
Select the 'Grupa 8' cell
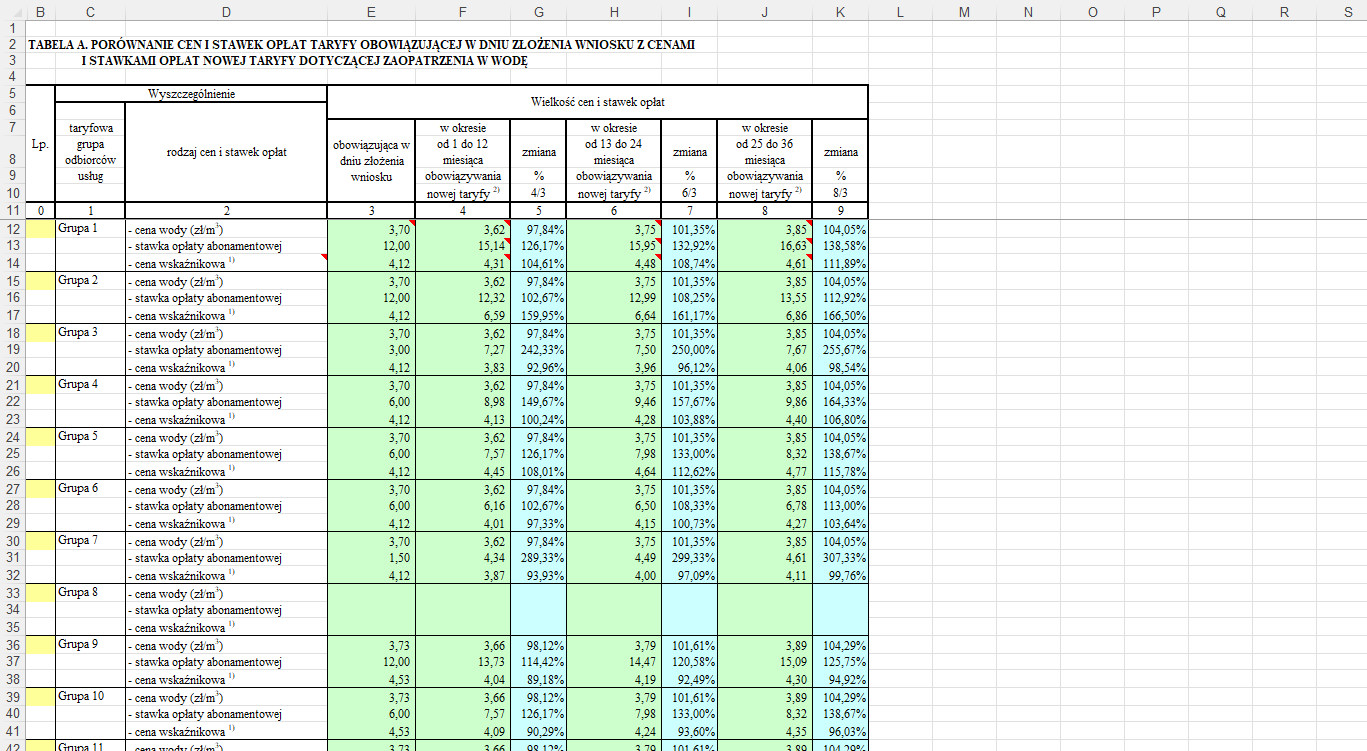(x=90, y=593)
